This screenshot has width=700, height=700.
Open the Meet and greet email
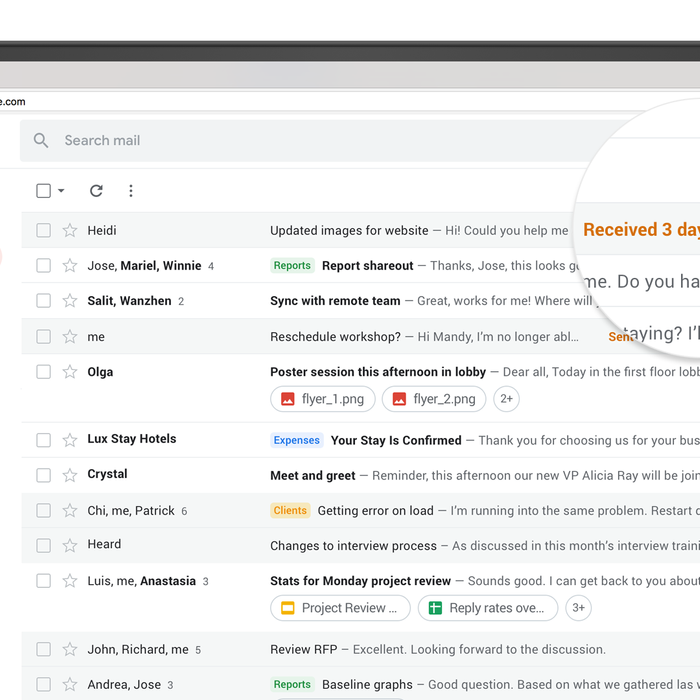313,475
